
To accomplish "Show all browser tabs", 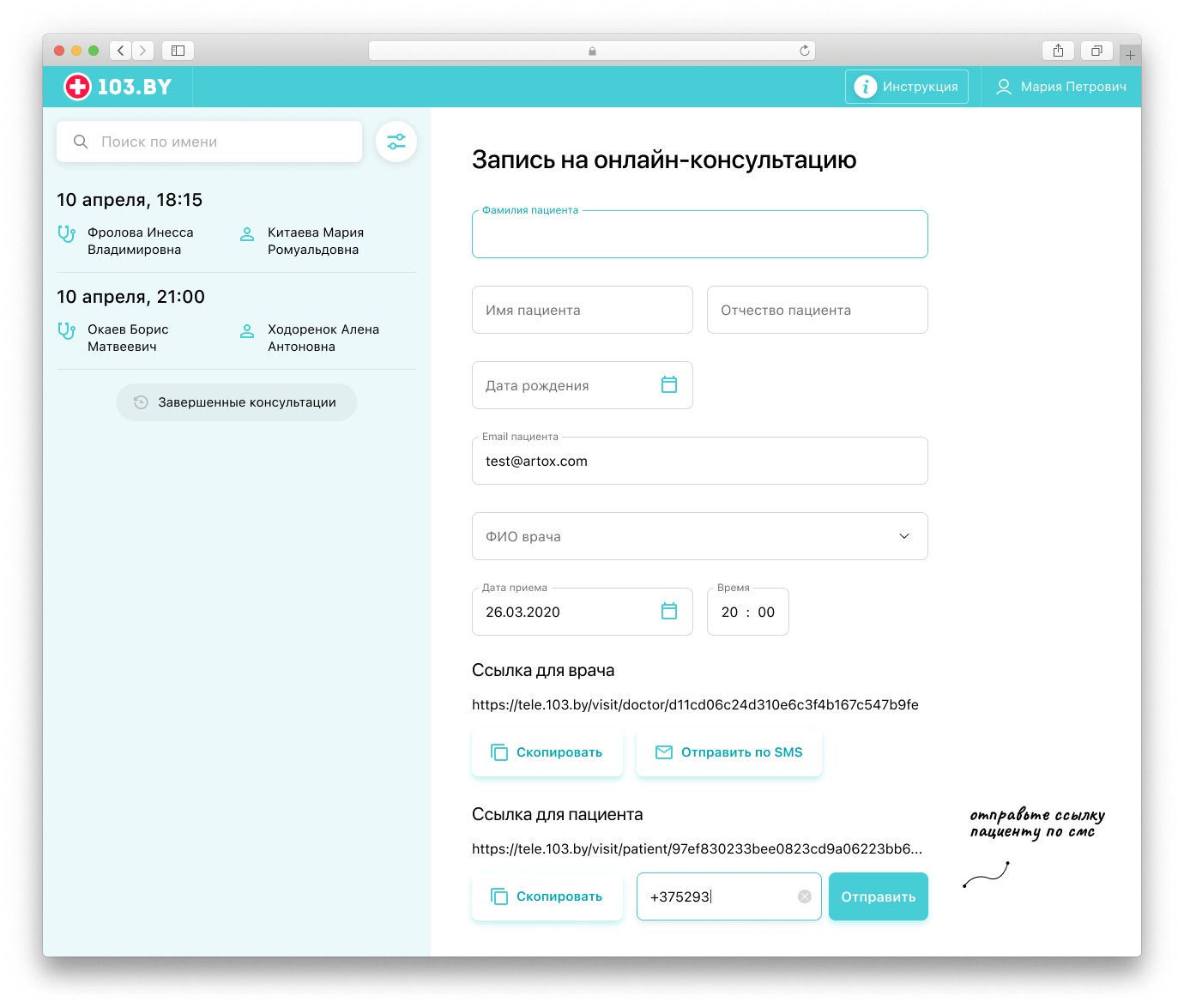I will pos(1096,51).
